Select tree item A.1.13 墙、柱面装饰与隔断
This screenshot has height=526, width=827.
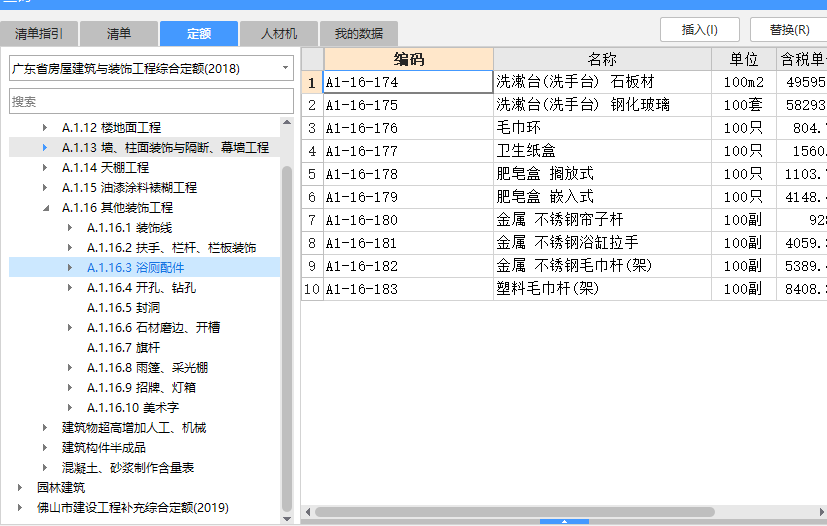click(x=165, y=148)
